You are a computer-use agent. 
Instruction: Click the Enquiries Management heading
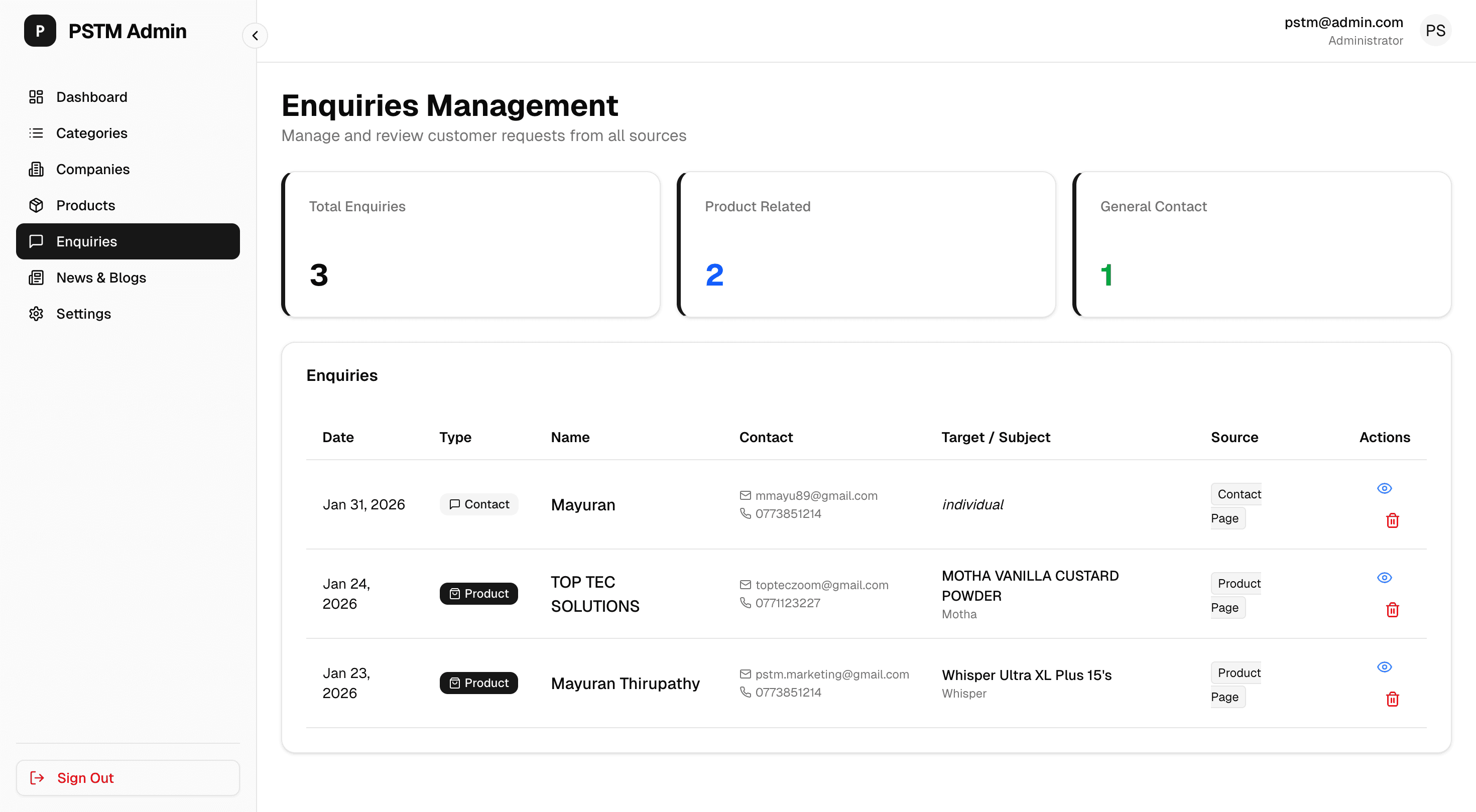[x=449, y=105]
